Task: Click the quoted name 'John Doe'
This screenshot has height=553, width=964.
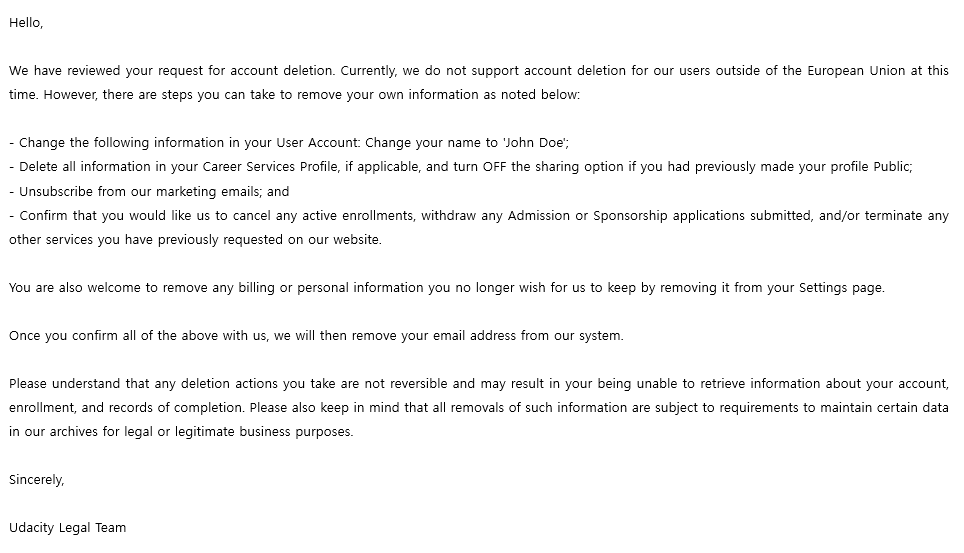Action: (537, 143)
